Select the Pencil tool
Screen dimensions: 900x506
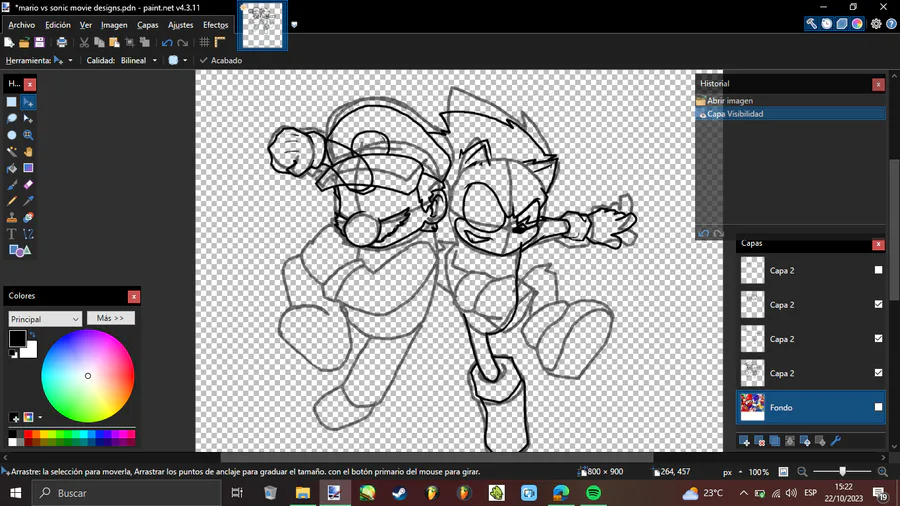point(11,201)
